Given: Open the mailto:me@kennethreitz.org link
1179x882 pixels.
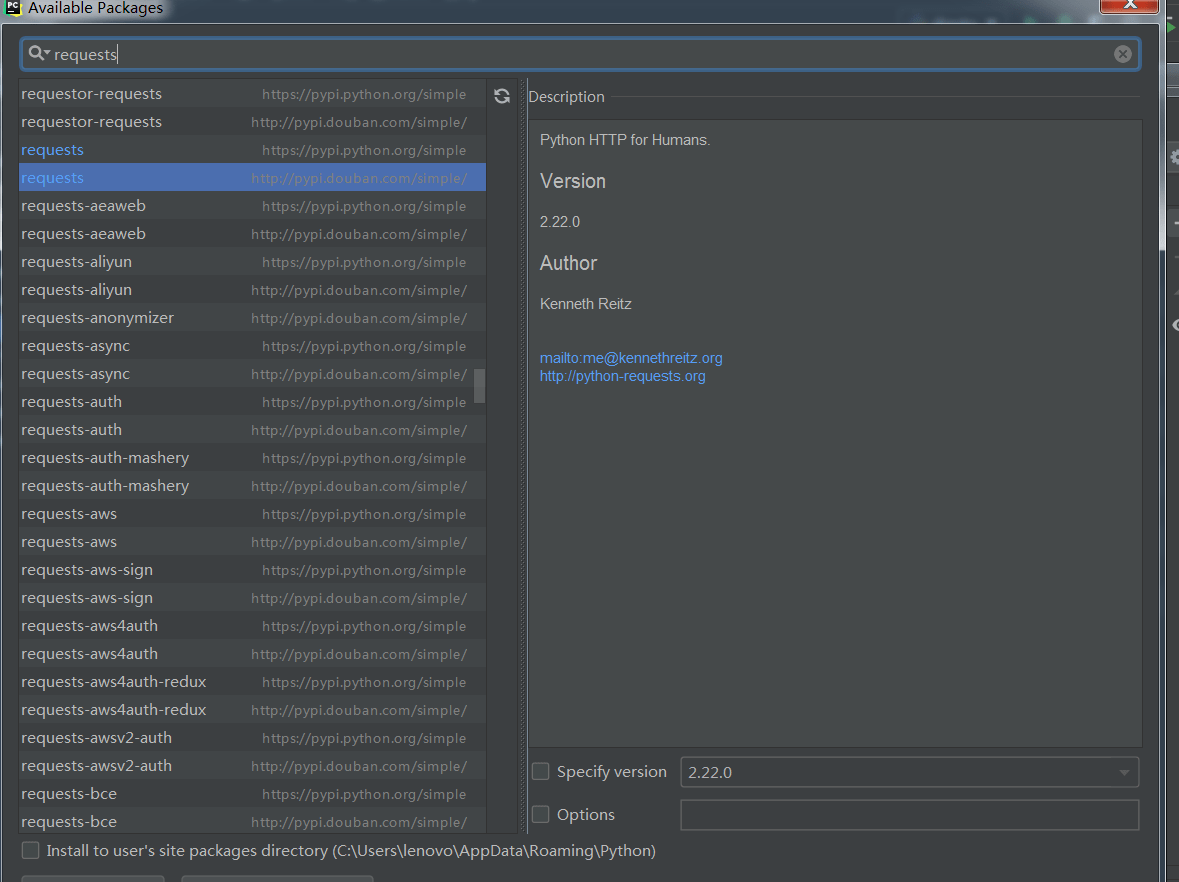Looking at the screenshot, I should coord(631,358).
